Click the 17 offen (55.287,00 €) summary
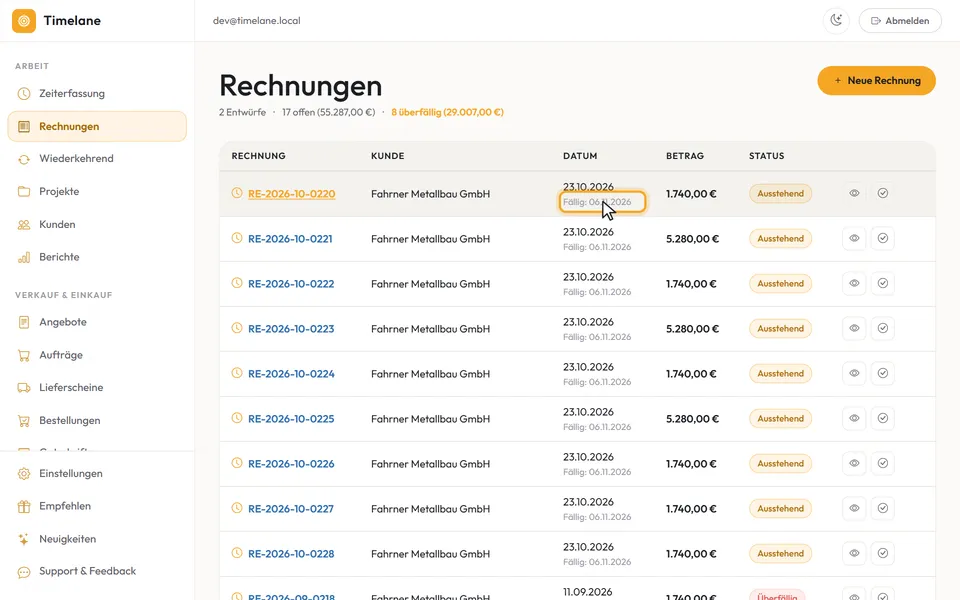 [329, 113]
